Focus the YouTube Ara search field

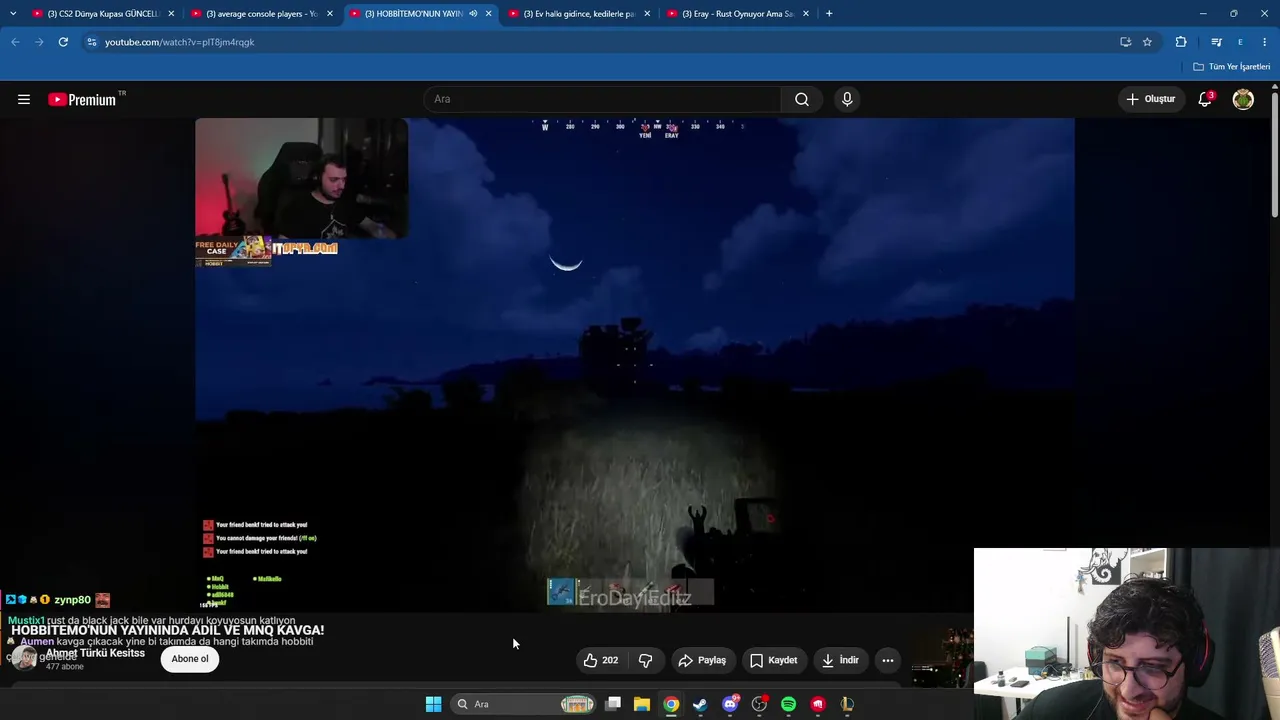tap(602, 99)
